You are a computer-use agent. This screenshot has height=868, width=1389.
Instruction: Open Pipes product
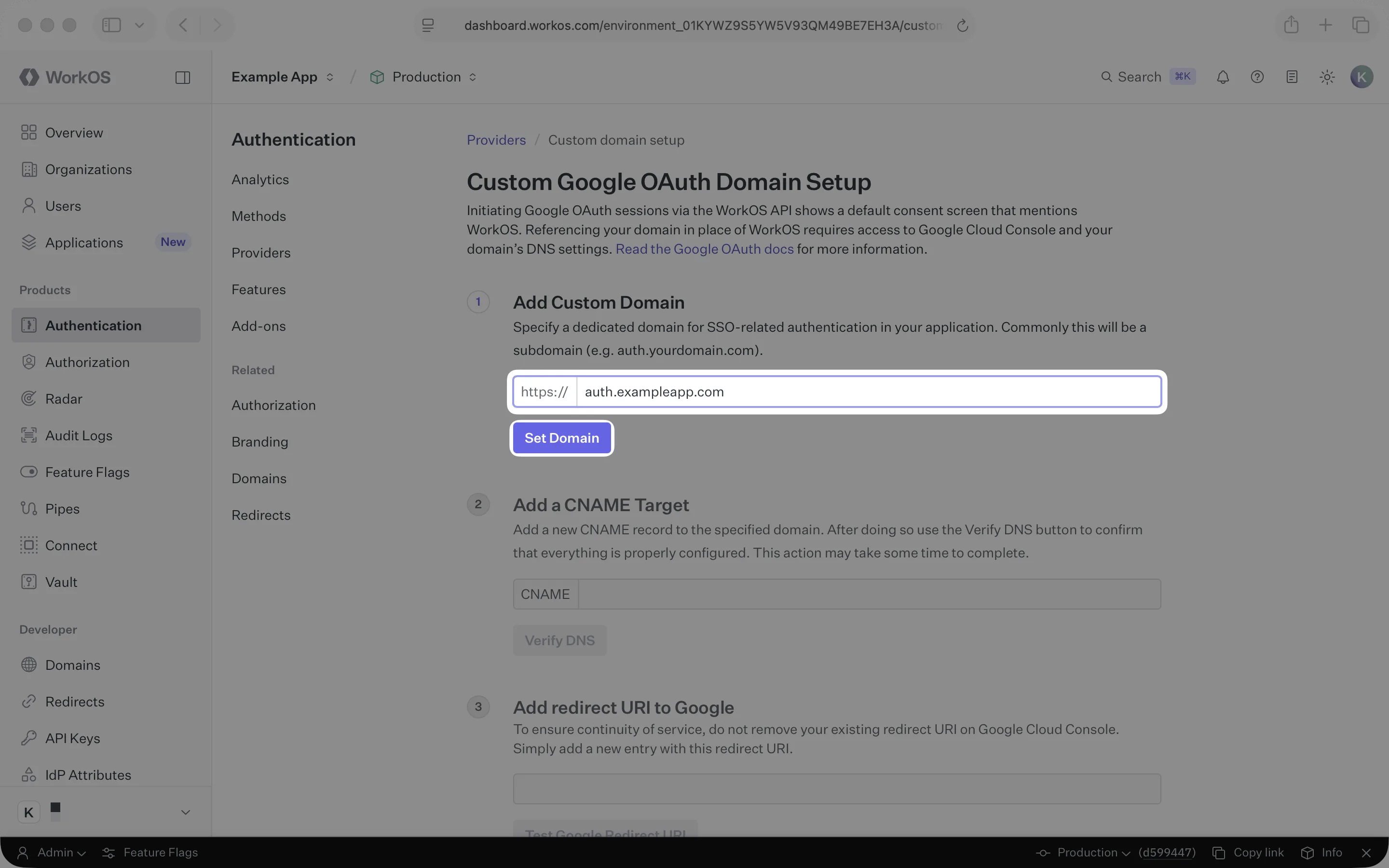106,509
